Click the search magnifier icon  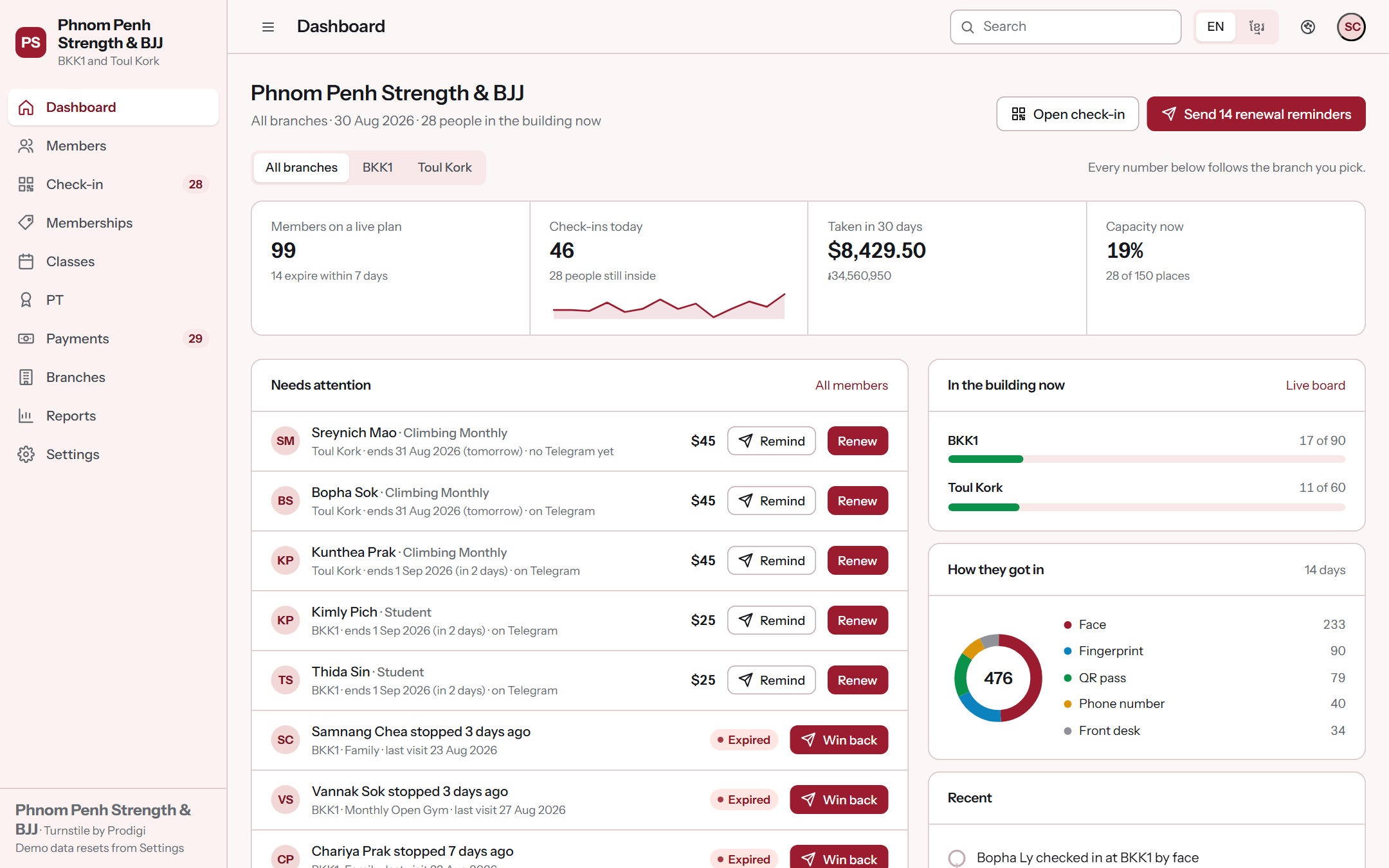pyautogui.click(x=968, y=27)
